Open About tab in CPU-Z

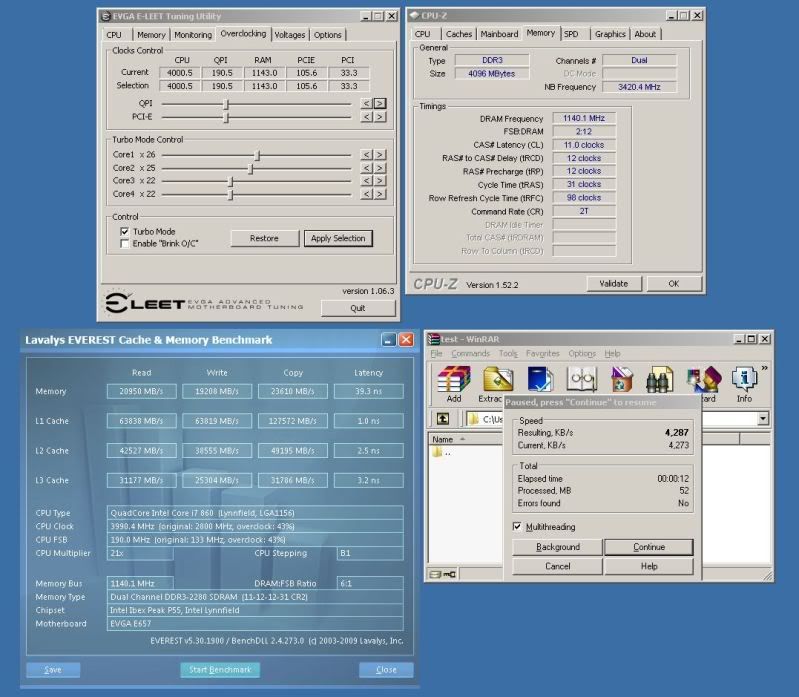[645, 34]
